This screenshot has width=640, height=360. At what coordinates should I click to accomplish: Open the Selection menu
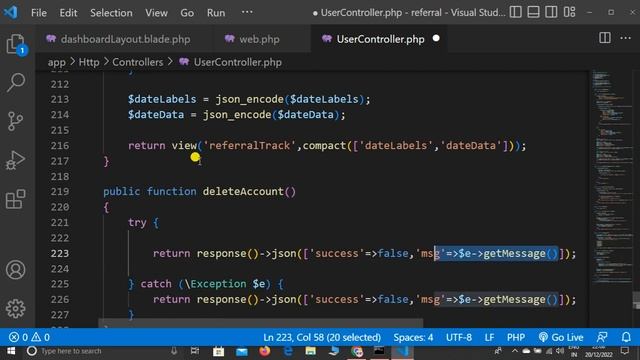(x=111, y=13)
